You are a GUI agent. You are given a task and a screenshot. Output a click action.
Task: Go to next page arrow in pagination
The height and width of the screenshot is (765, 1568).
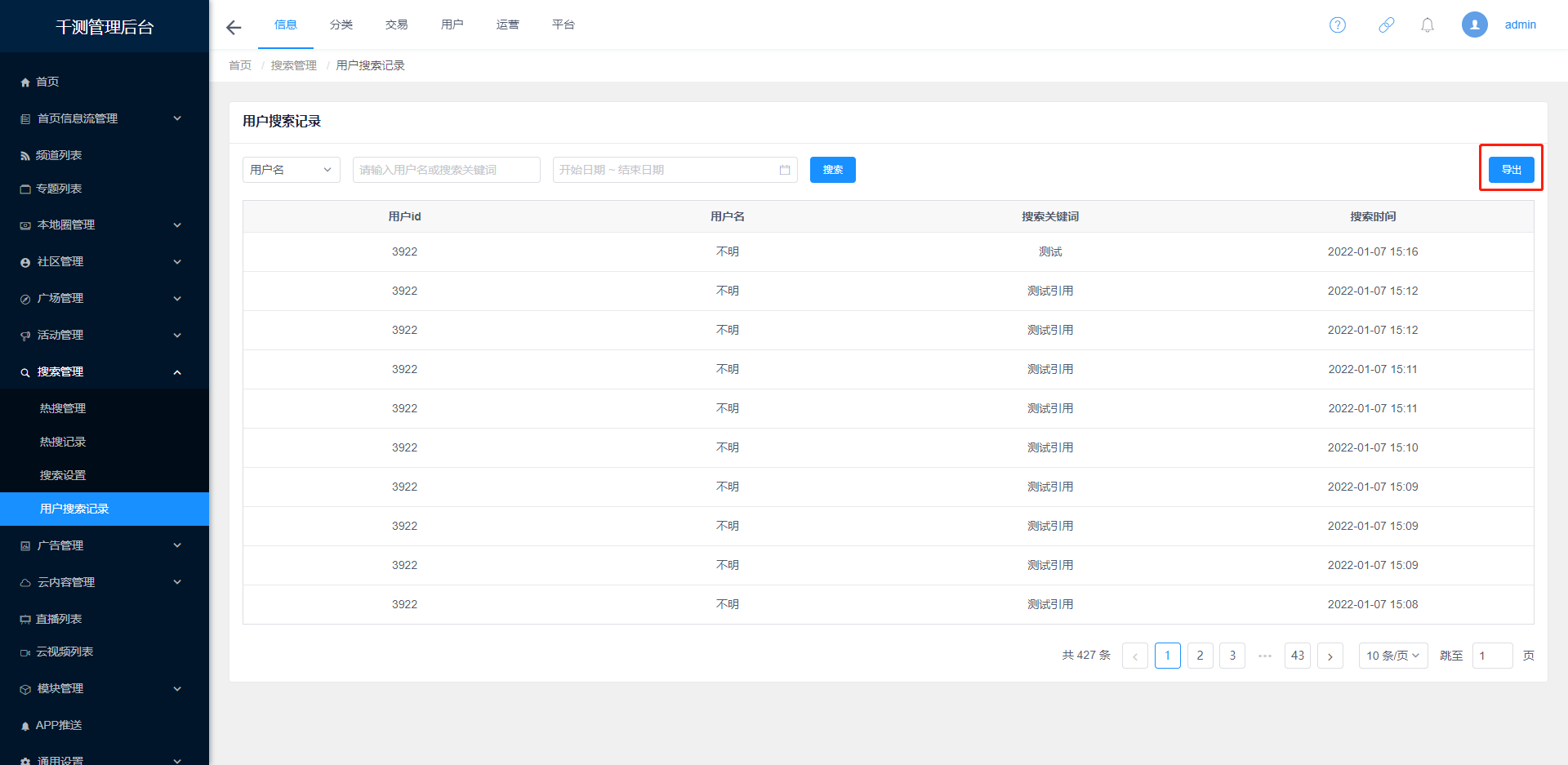1330,656
